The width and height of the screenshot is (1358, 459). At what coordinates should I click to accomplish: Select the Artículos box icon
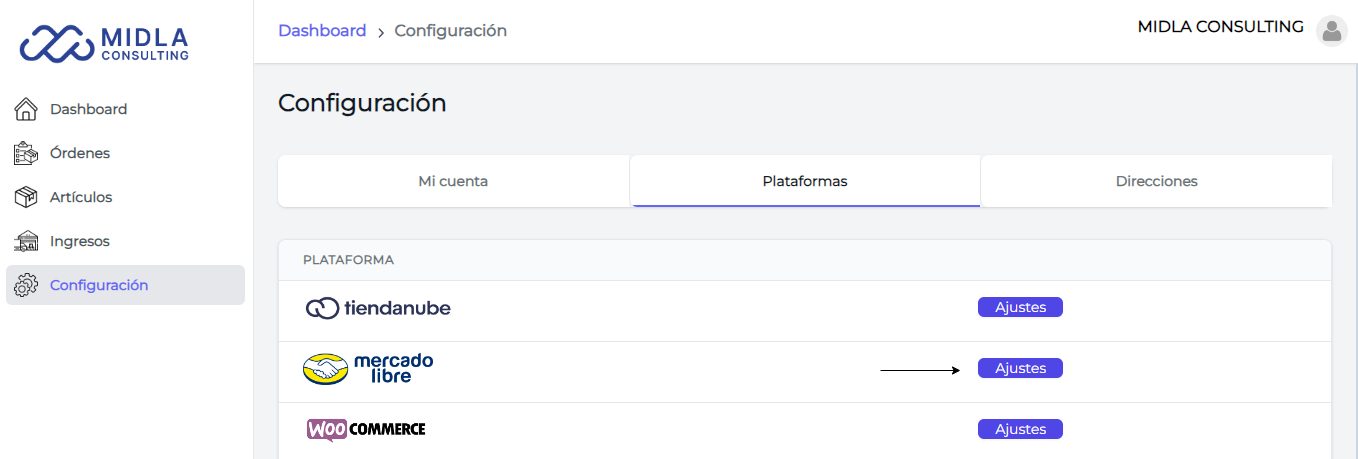coord(26,197)
